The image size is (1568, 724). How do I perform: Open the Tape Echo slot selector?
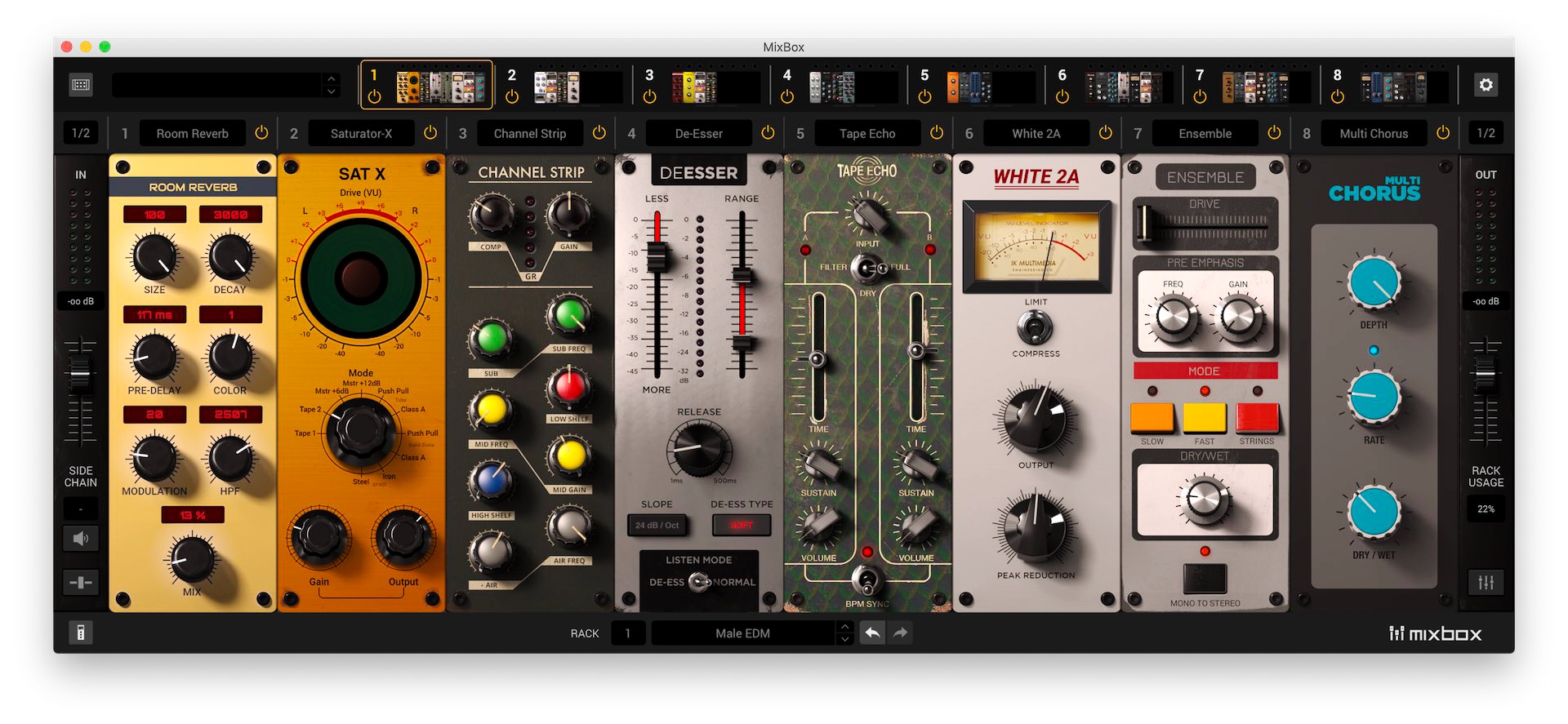[867, 133]
